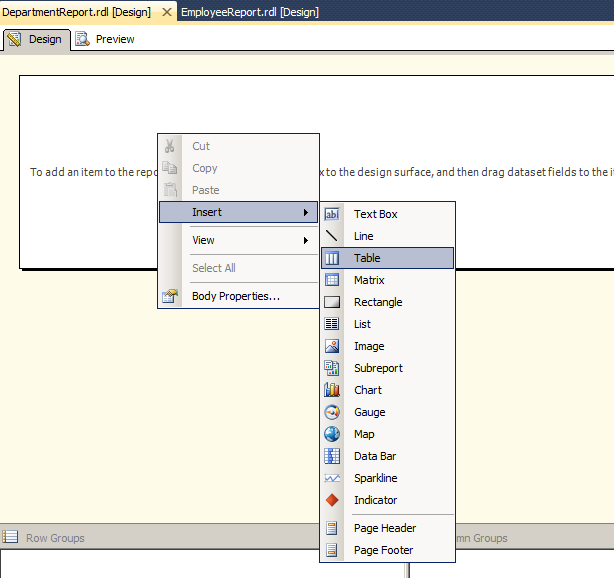Click the Table icon in Insert submenu

[x=332, y=258]
